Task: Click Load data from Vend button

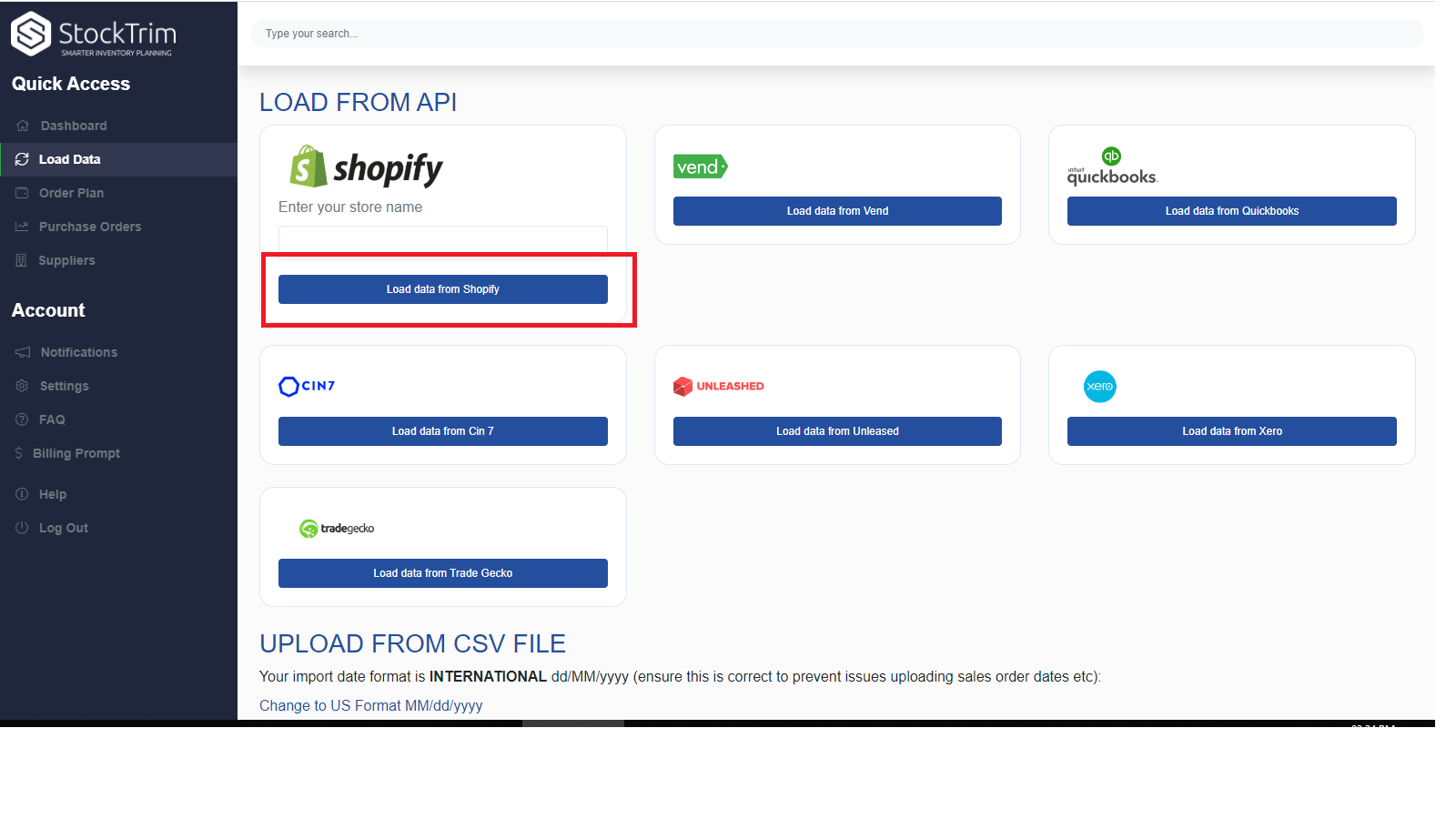Action: 837,211
